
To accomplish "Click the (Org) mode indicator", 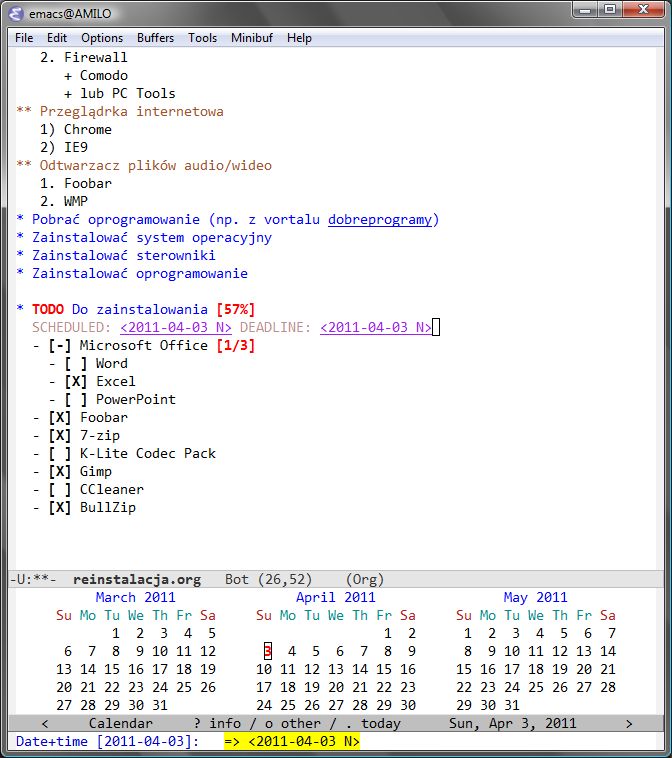I will click(365, 579).
